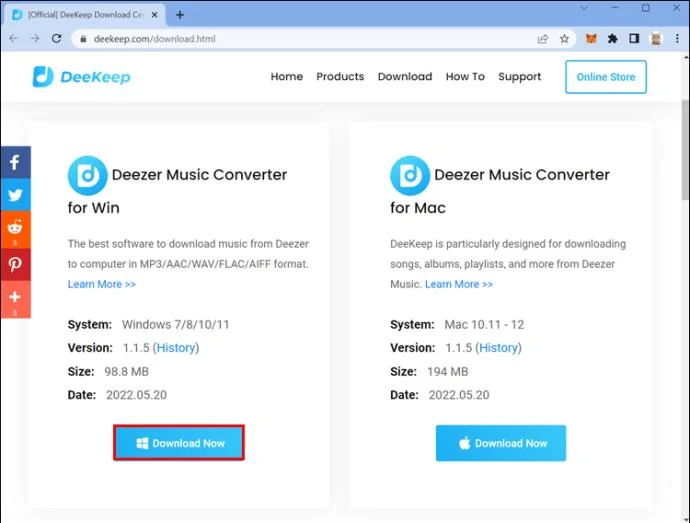The image size is (690, 523).
Task: Open MetaMask fox extension
Action: coord(591,39)
